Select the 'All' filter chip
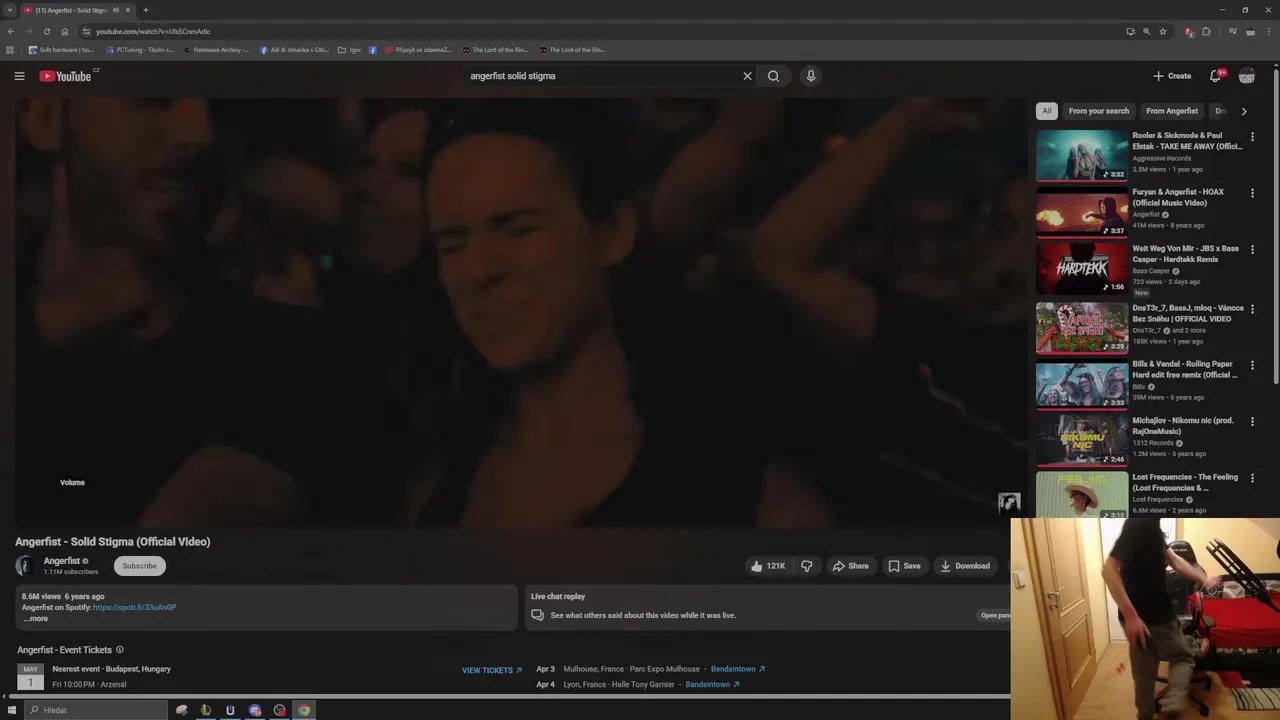1280x720 pixels. click(x=1046, y=111)
